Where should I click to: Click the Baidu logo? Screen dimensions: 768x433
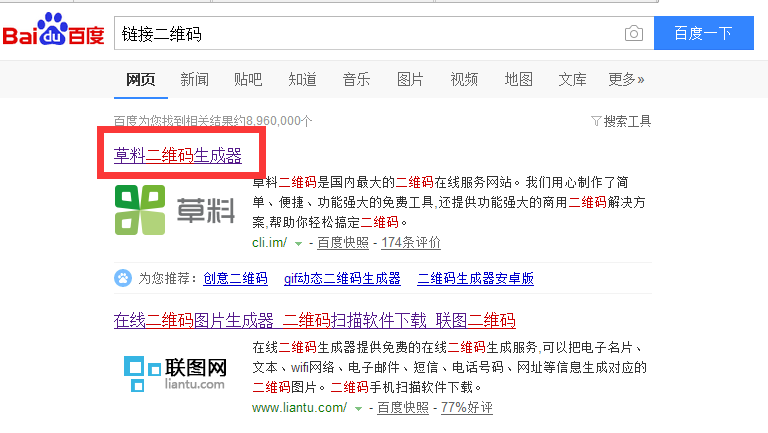(x=53, y=29)
